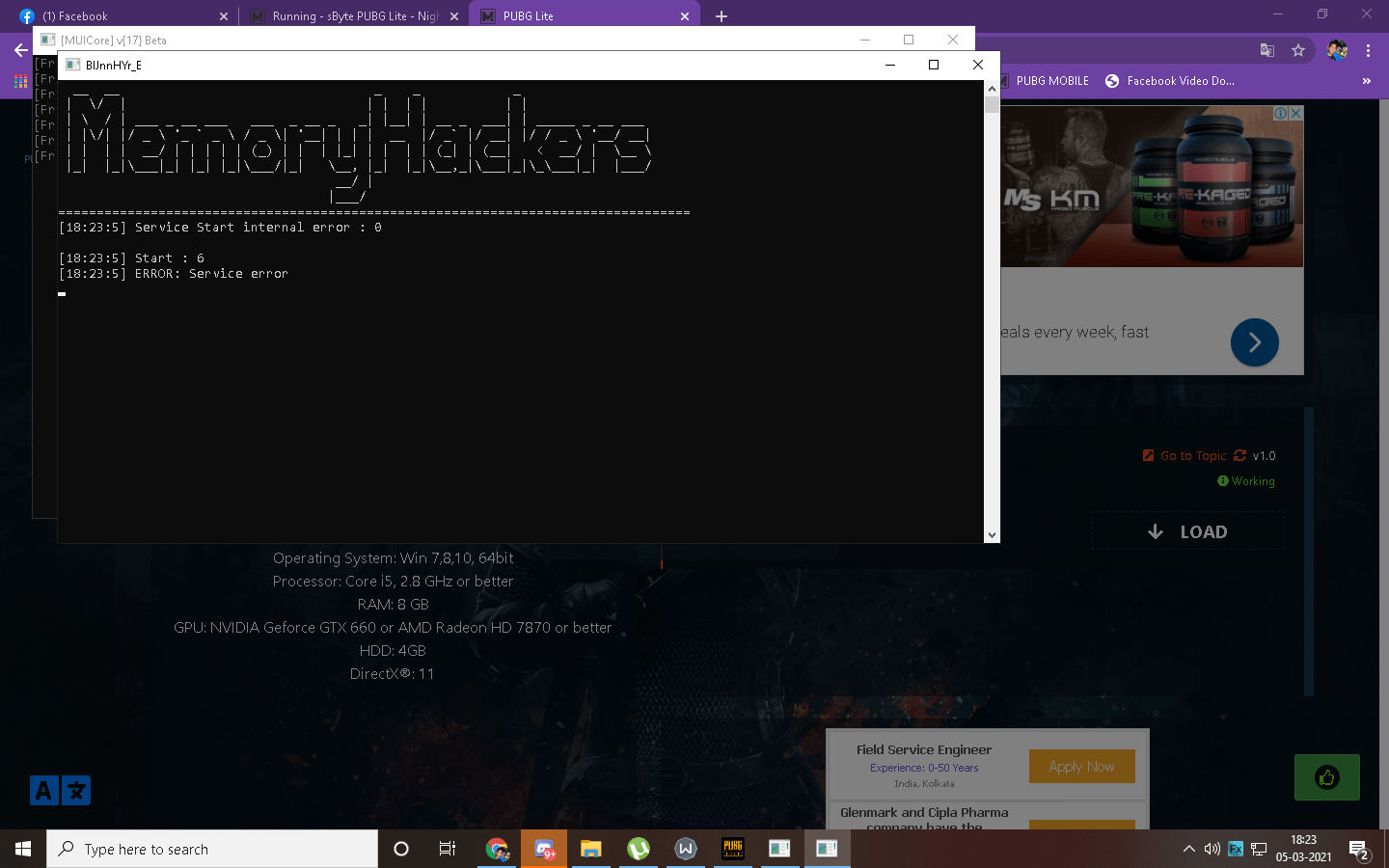Open the Facebook Video Downloader bookmark
This screenshot has width=1389, height=868.
(x=1169, y=81)
